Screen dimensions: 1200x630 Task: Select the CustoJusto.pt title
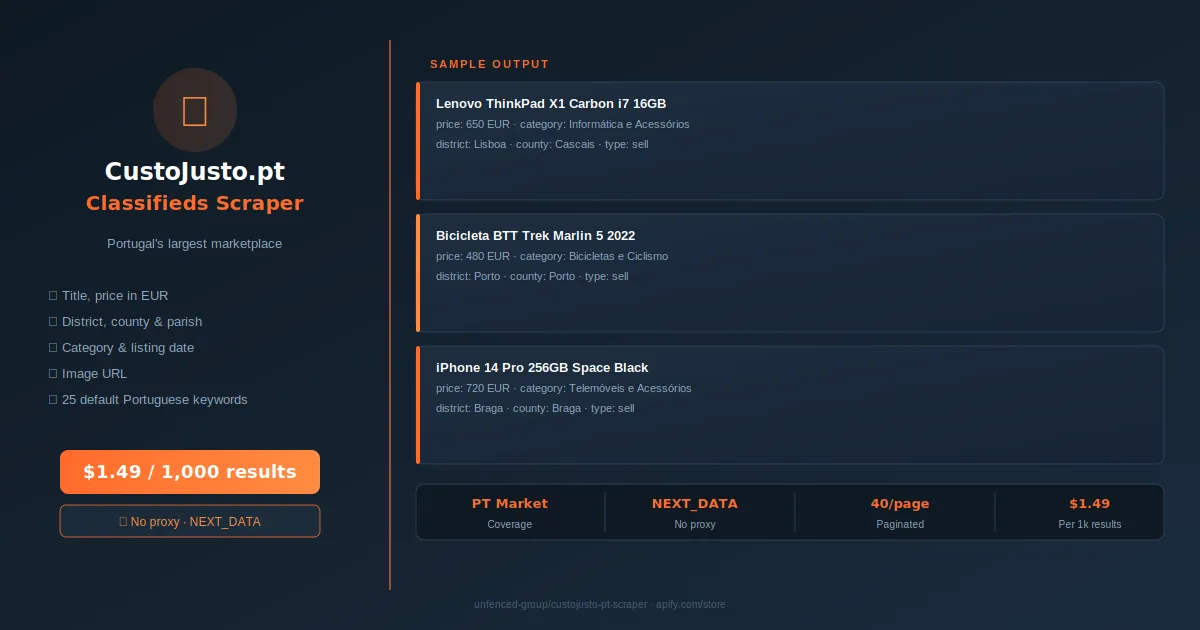195,172
